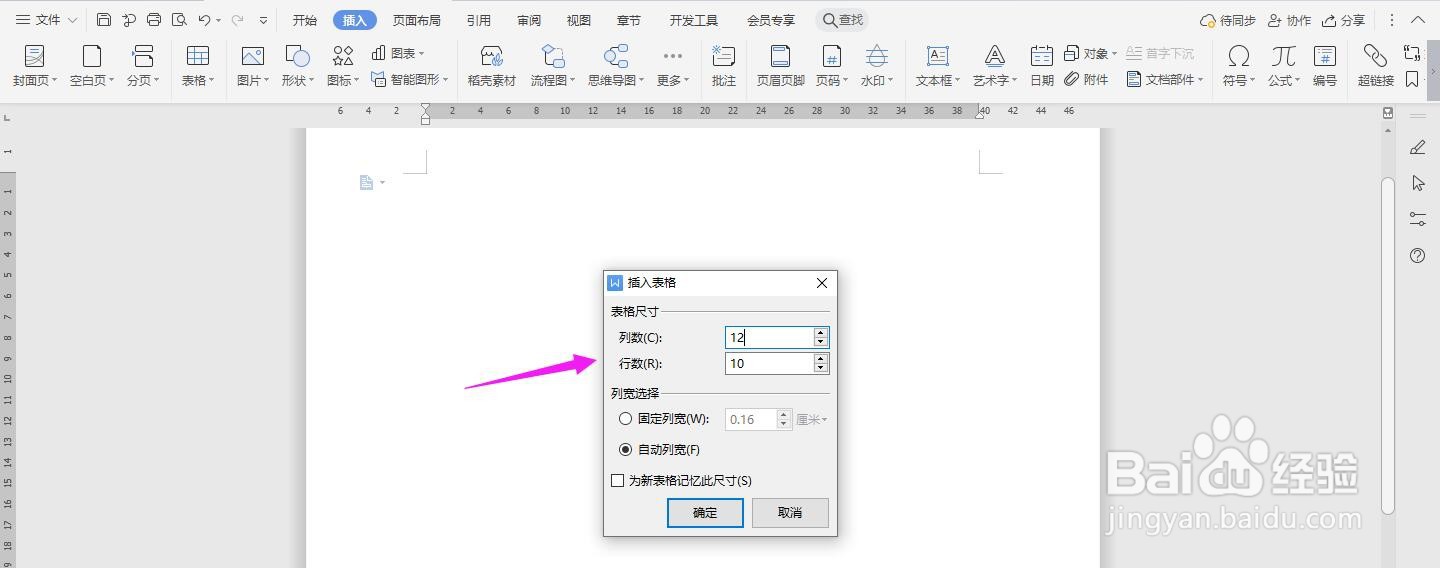Click the help question-mark icon in right sidebar

coord(1417,256)
